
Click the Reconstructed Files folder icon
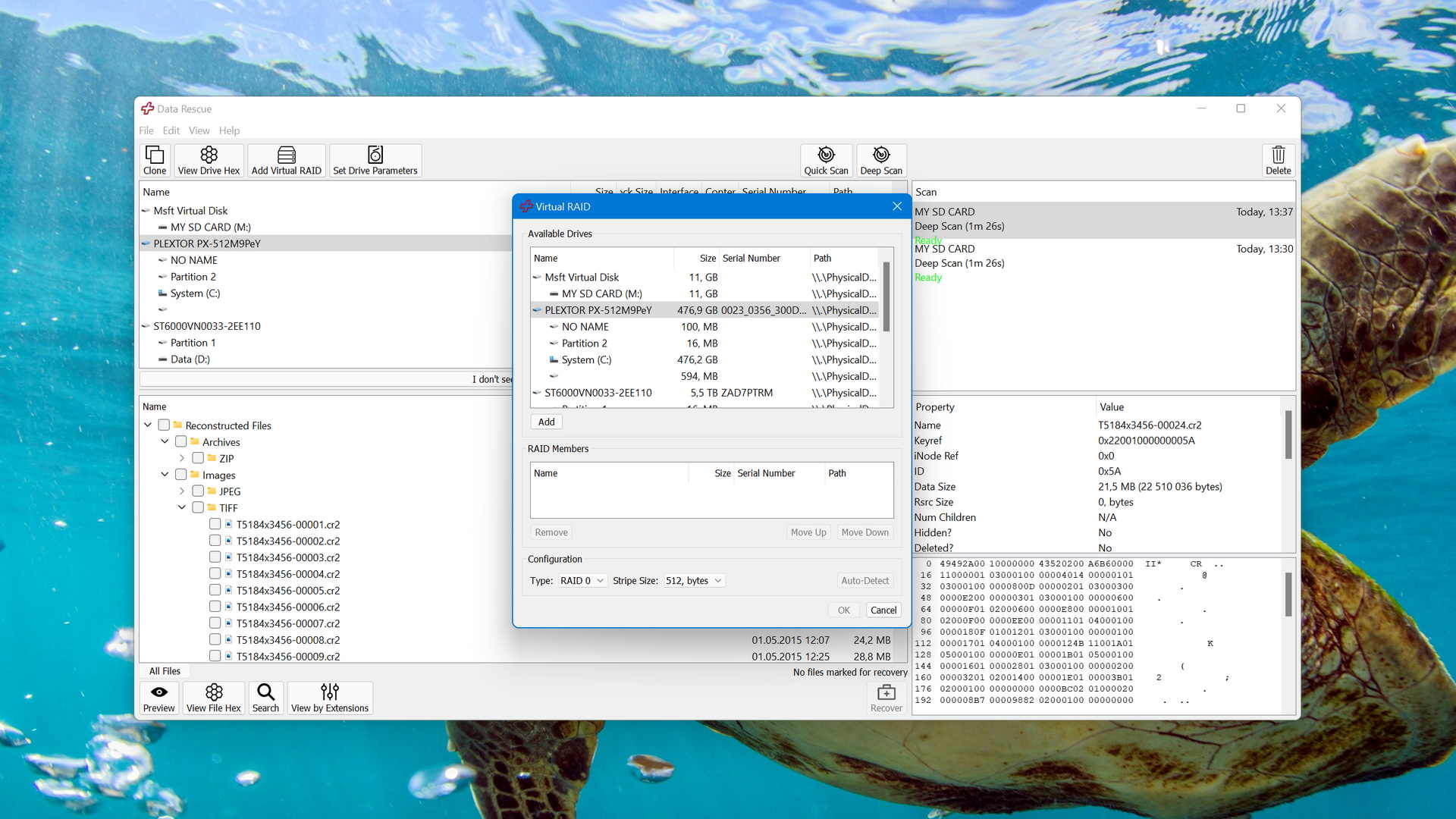[177, 425]
